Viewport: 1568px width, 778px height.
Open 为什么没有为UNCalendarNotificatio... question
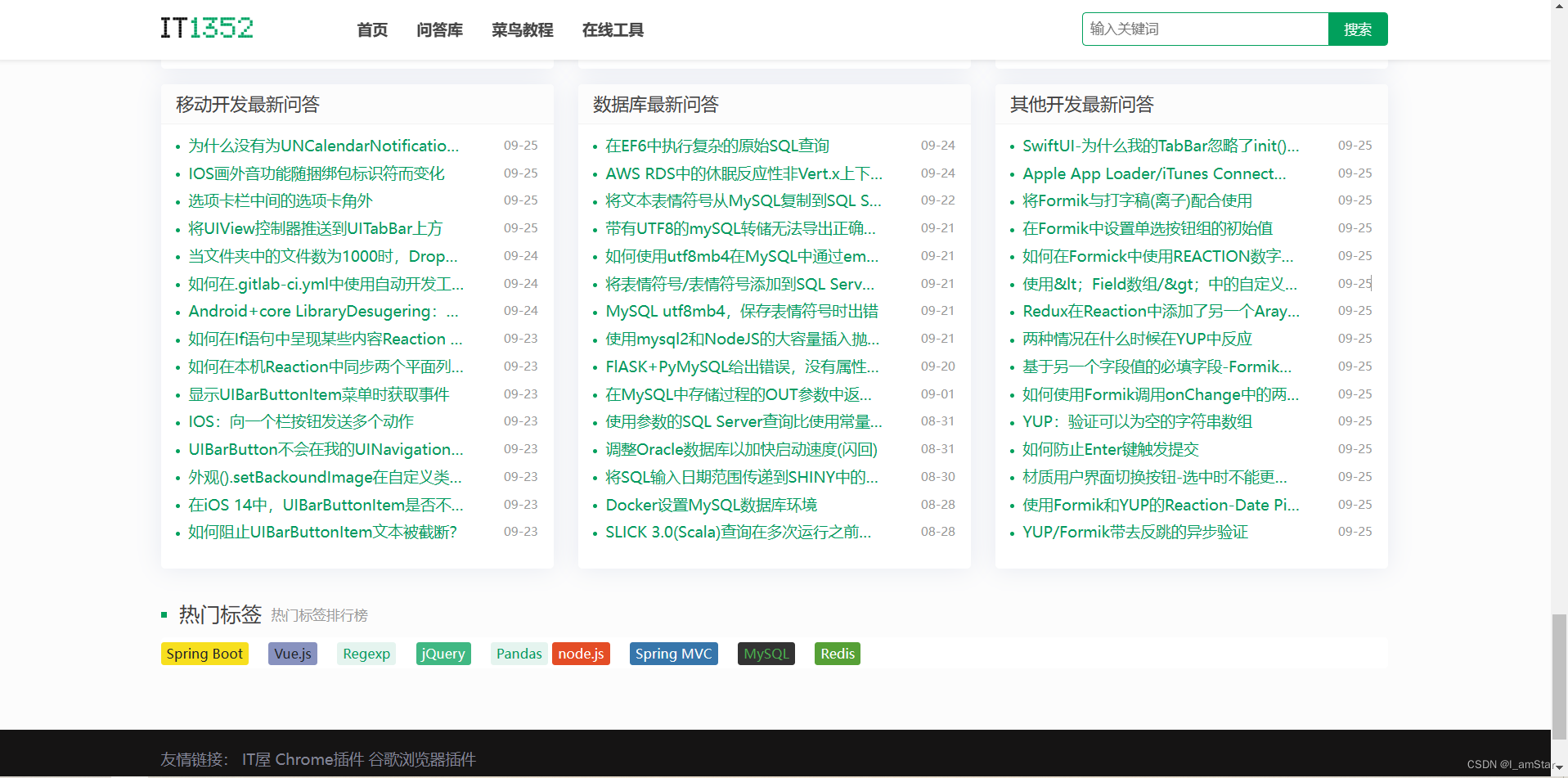click(324, 146)
